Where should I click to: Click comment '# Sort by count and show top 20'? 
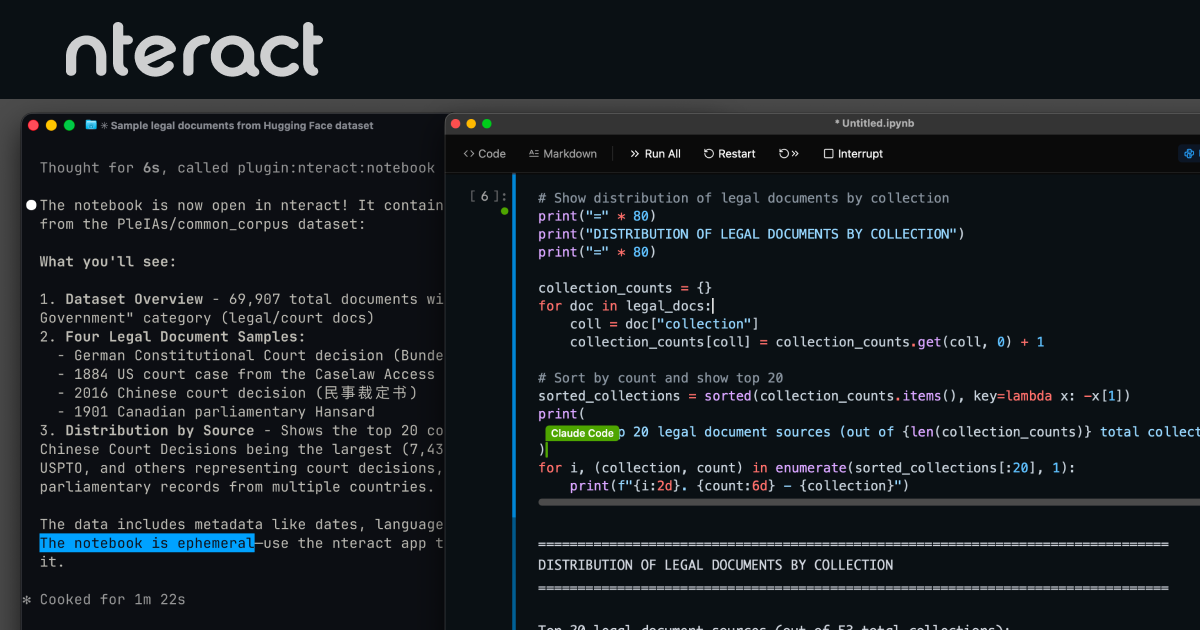click(661, 378)
